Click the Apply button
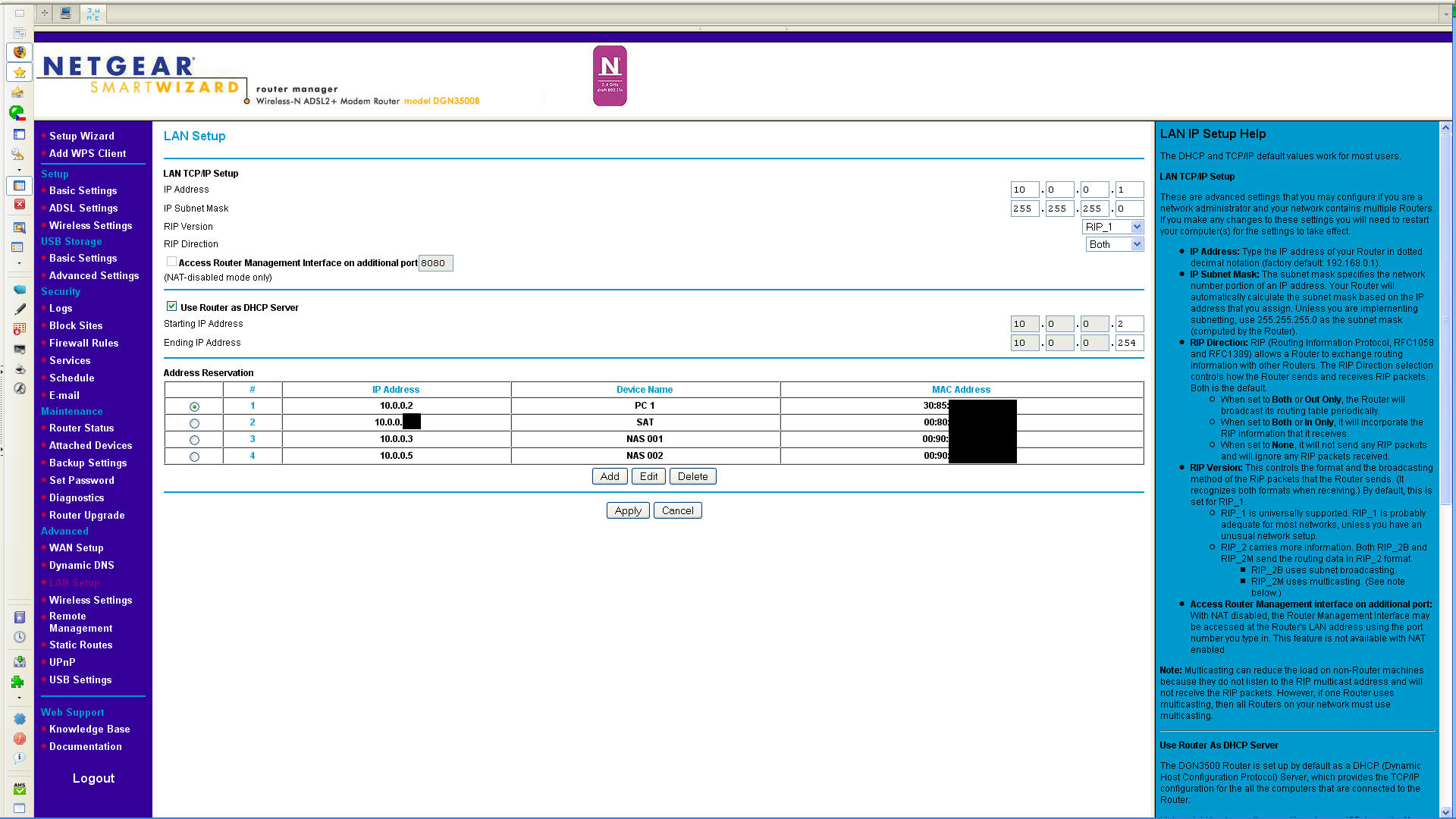Image resolution: width=1456 pixels, height=819 pixels. (x=628, y=510)
